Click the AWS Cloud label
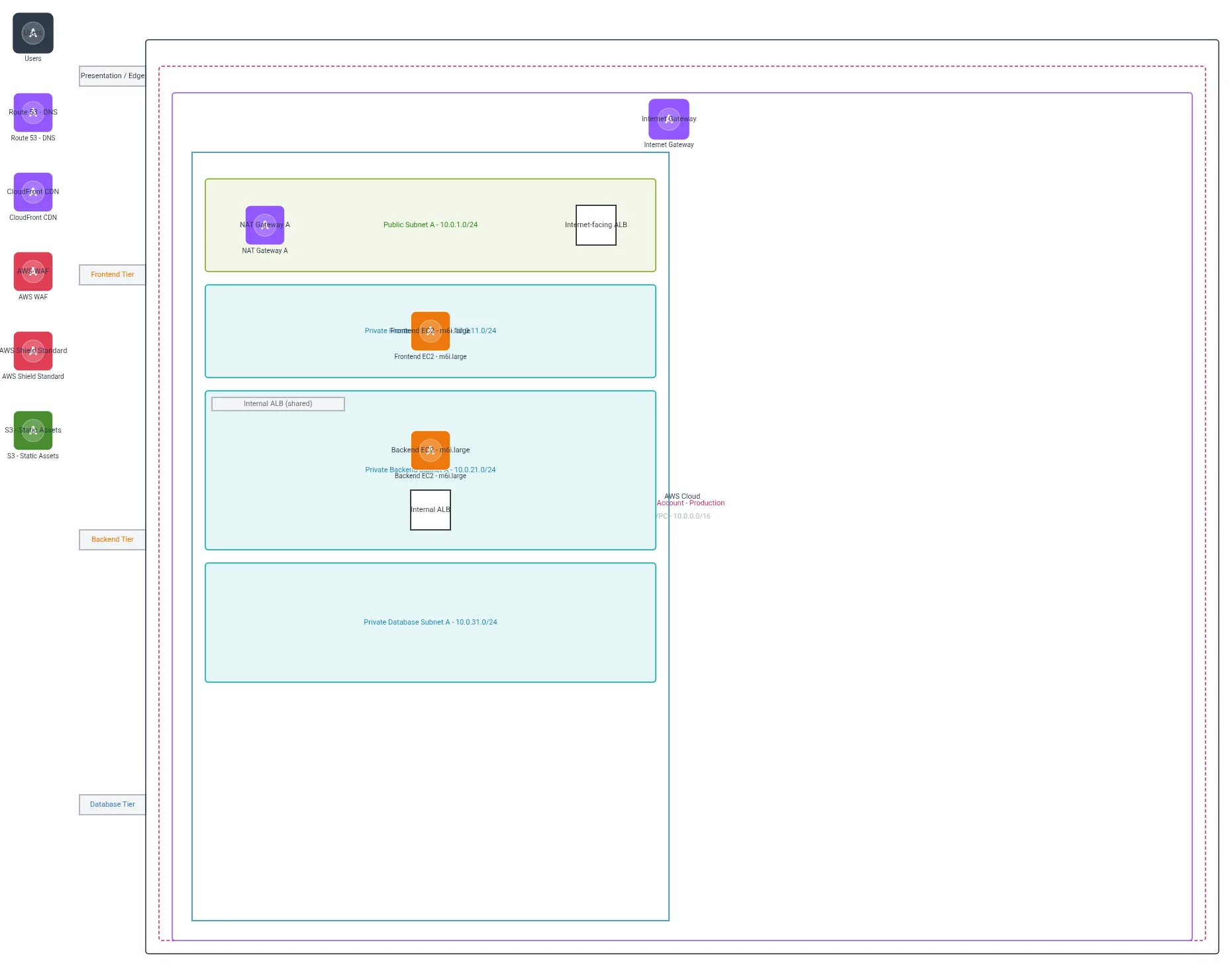 (x=682, y=496)
